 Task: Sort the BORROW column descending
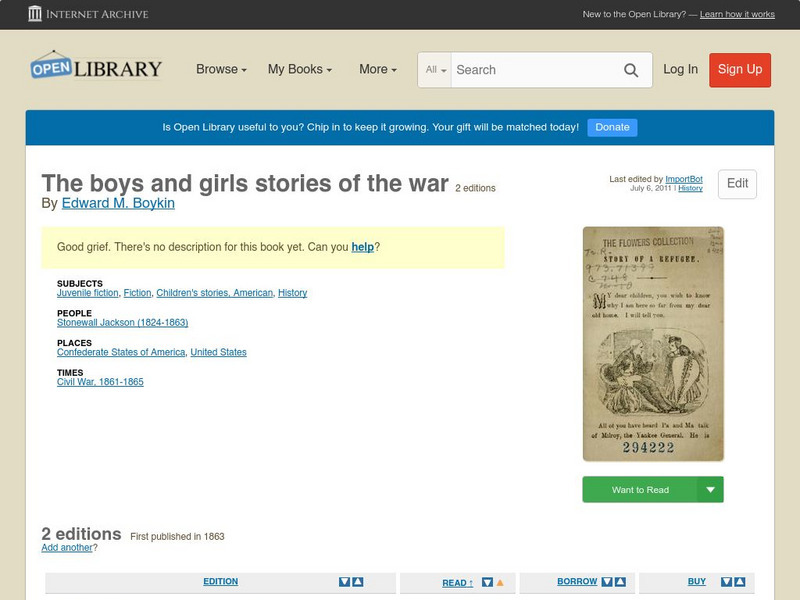pyautogui.click(x=605, y=582)
